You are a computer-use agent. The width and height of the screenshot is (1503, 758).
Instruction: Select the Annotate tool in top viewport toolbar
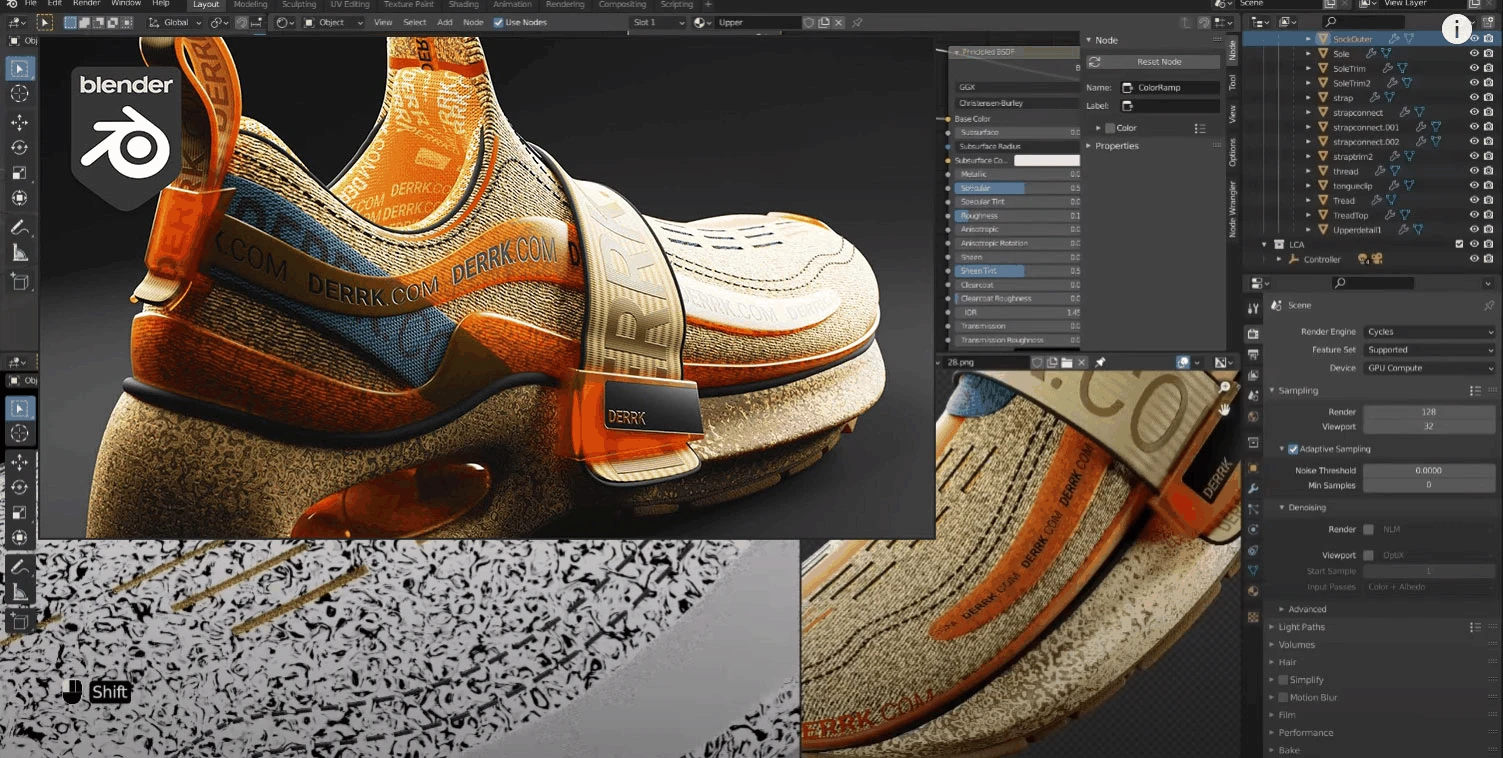point(20,228)
